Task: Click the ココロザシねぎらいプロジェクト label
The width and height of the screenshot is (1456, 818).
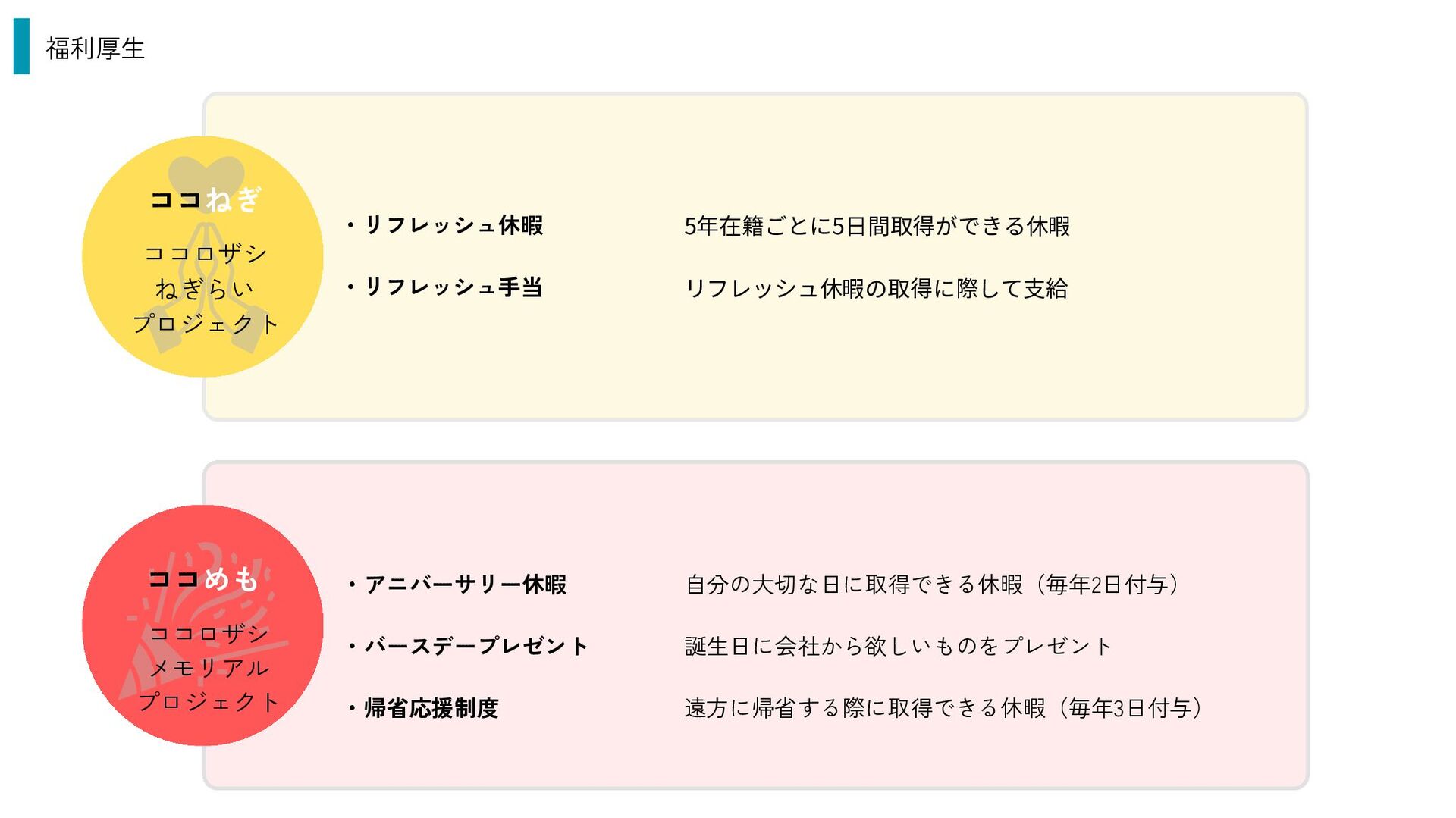Action: [206, 288]
